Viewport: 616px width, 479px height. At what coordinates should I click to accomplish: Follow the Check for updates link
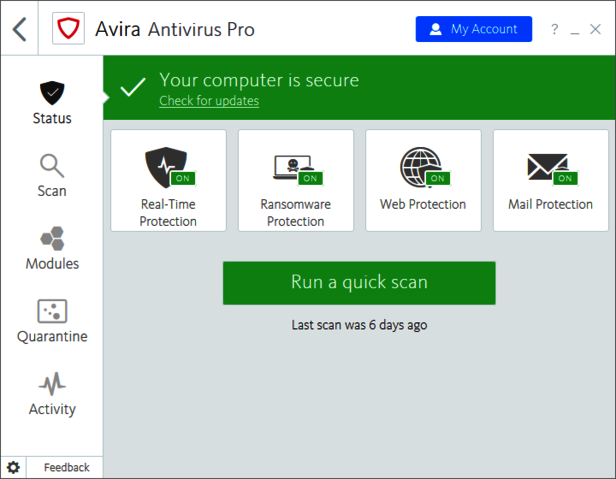point(209,101)
